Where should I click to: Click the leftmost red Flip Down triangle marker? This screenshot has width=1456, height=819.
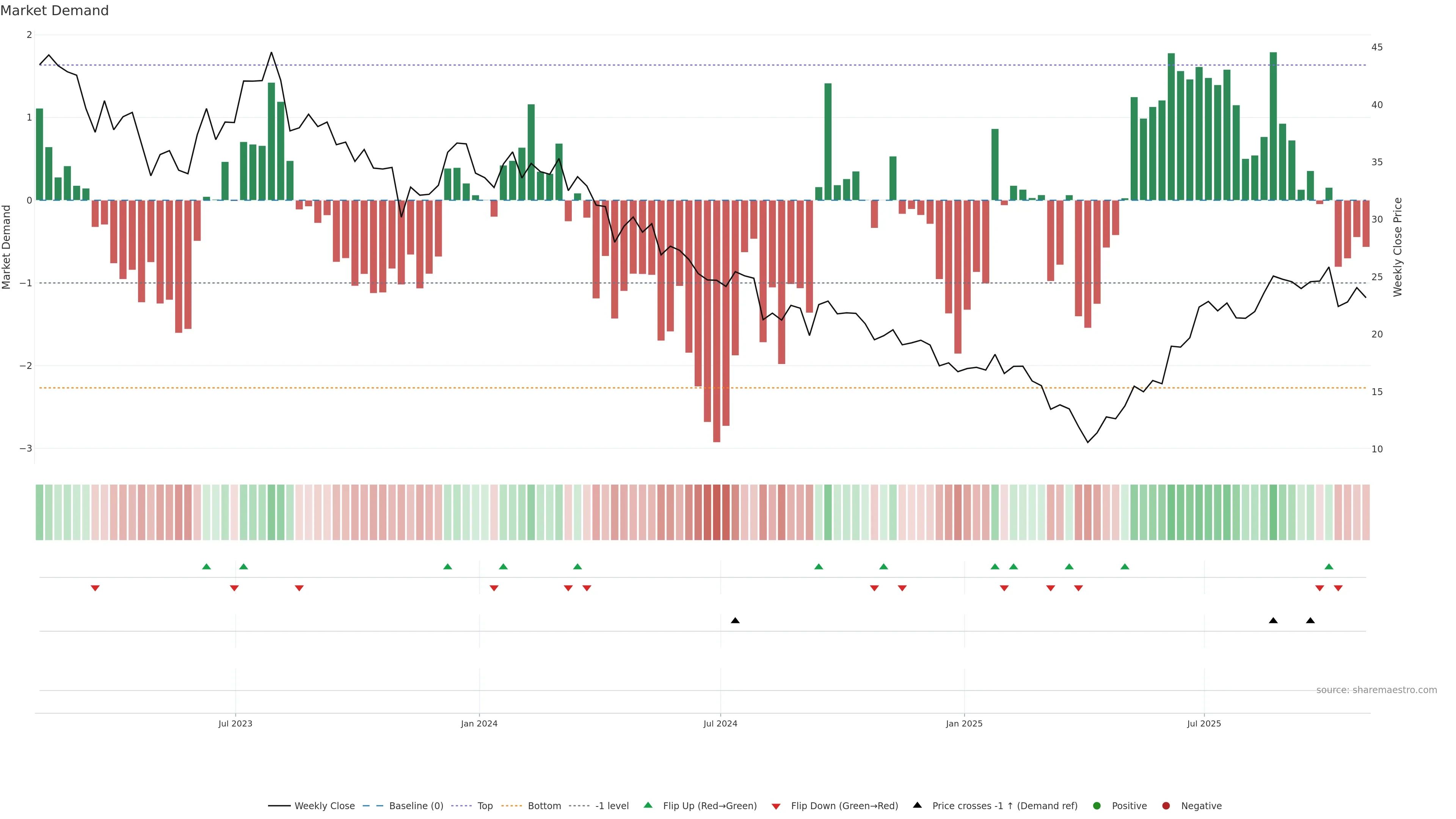tap(95, 588)
